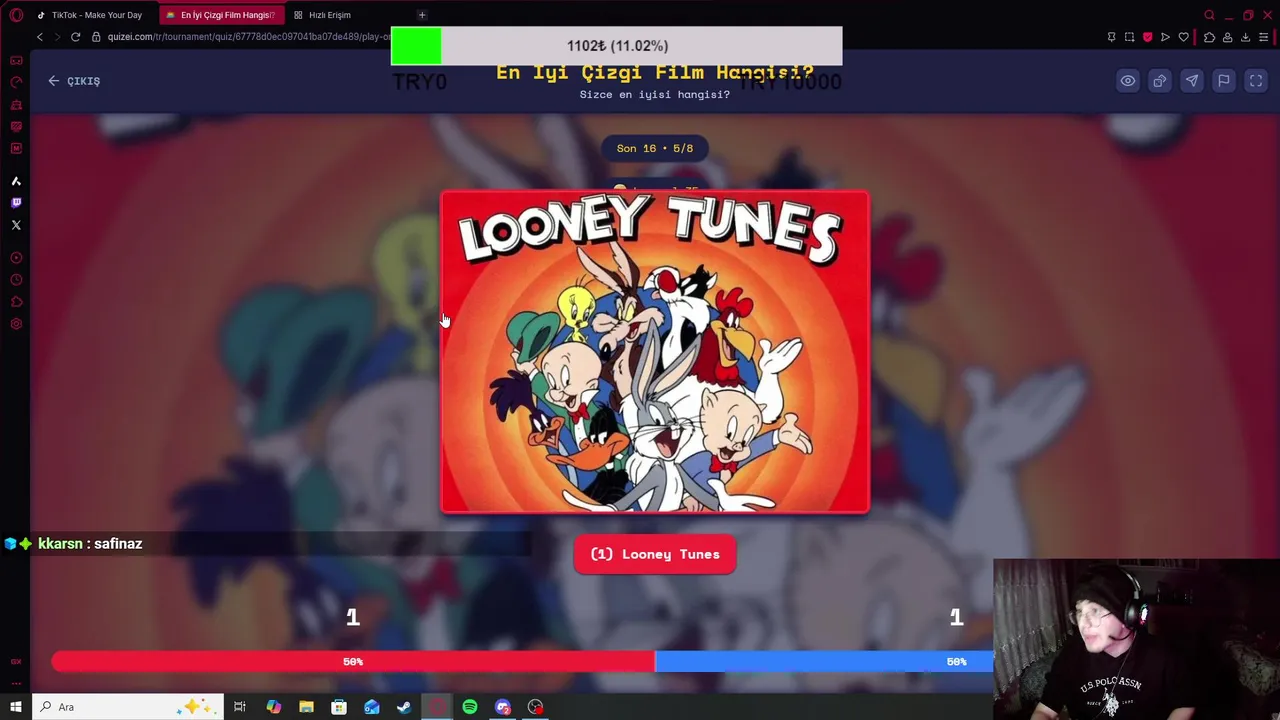Image resolution: width=1280 pixels, height=720 pixels.
Task: Open a new tab with plus button
Action: [422, 15]
